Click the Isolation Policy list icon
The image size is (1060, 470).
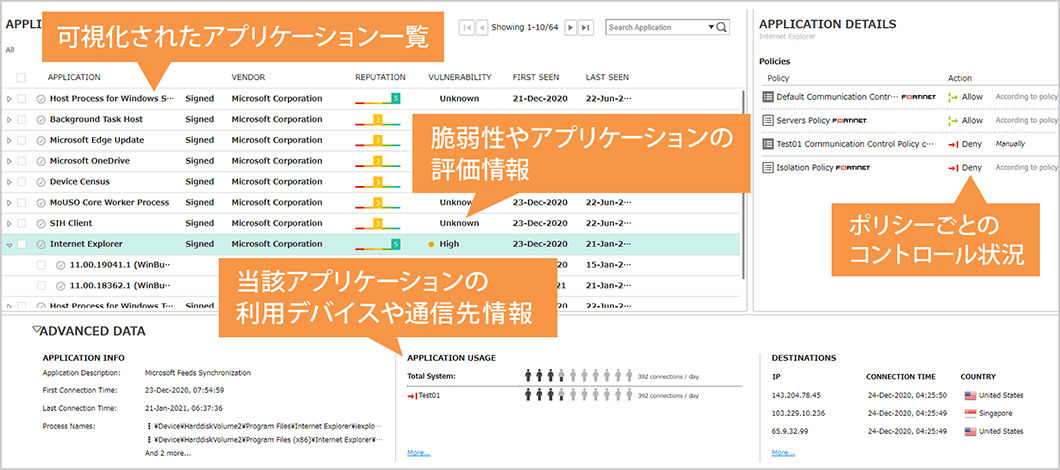pyautogui.click(x=768, y=168)
